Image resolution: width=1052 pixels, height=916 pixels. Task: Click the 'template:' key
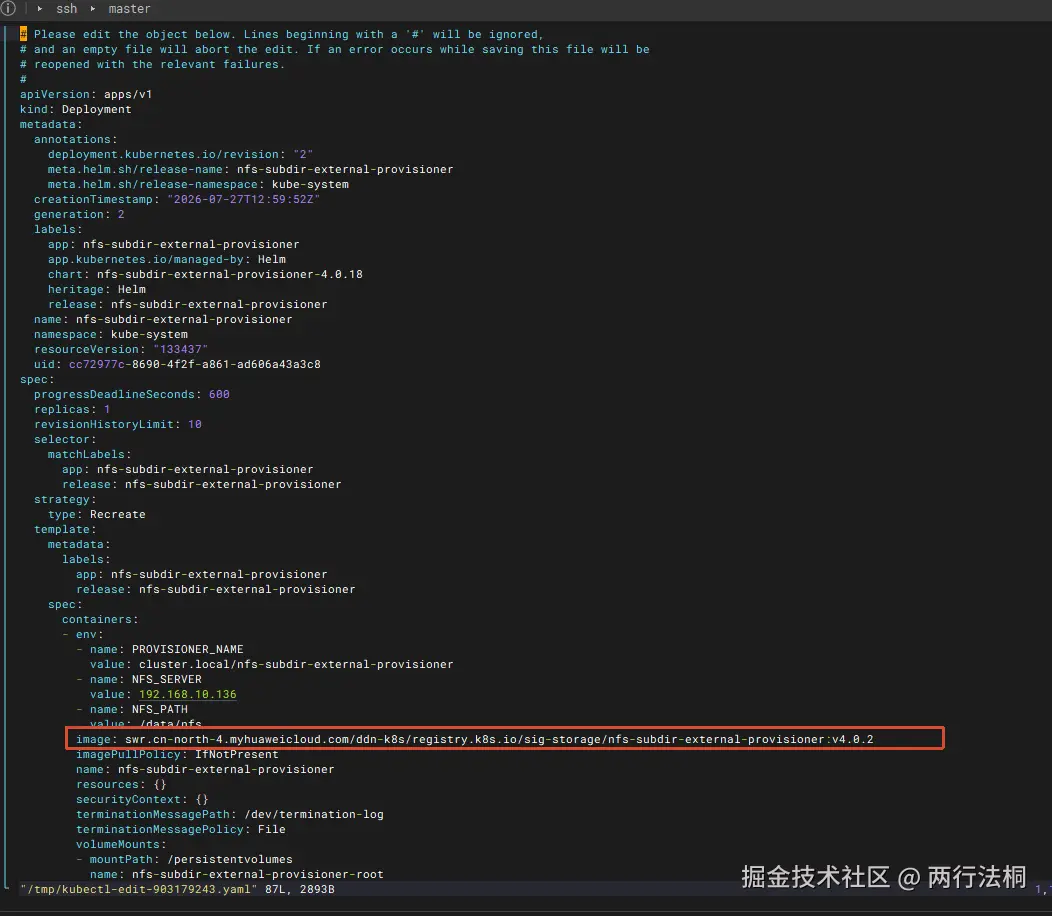coord(65,529)
